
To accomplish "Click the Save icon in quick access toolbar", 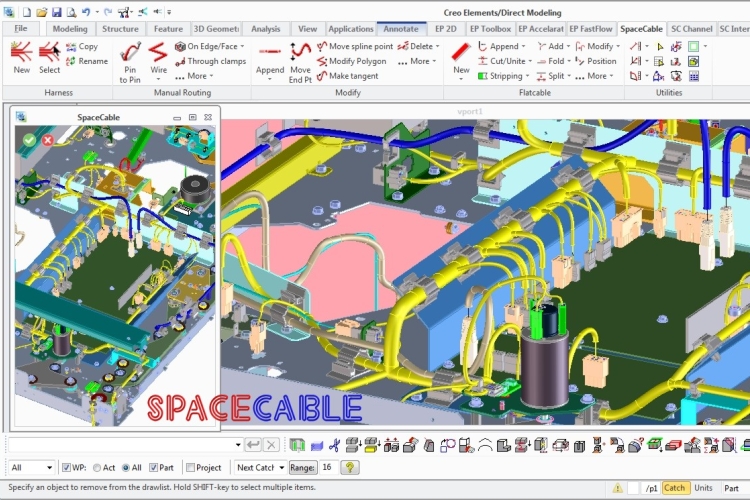I will pyautogui.click(x=56, y=12).
